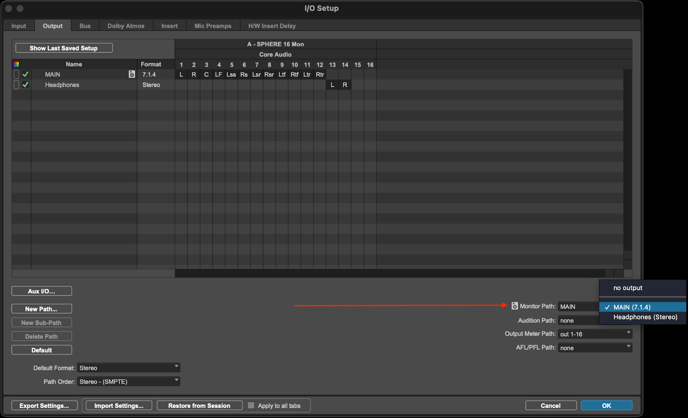This screenshot has height=418, width=688.
Task: Open the AFL/PFL Path dropdown
Action: coord(595,347)
